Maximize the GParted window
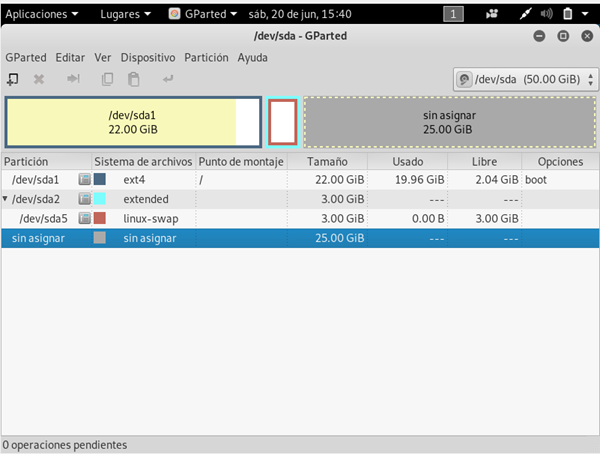Screen dimensions: 600x454 [563, 36]
